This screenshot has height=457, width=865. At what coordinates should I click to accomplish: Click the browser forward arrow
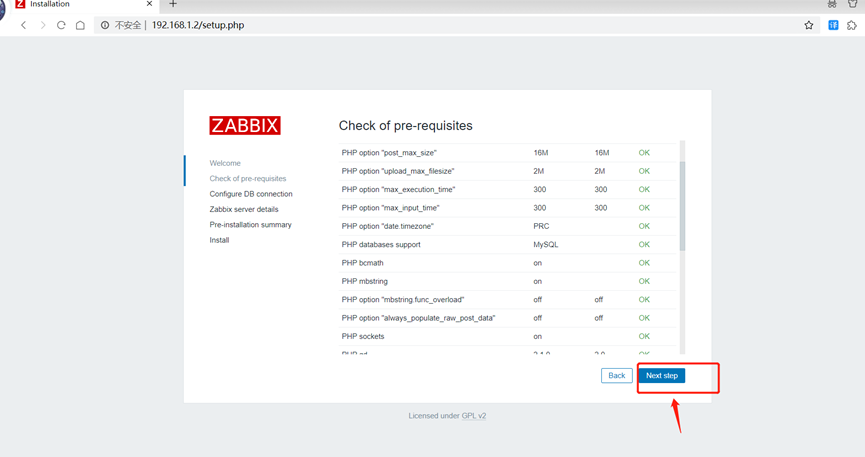point(42,25)
